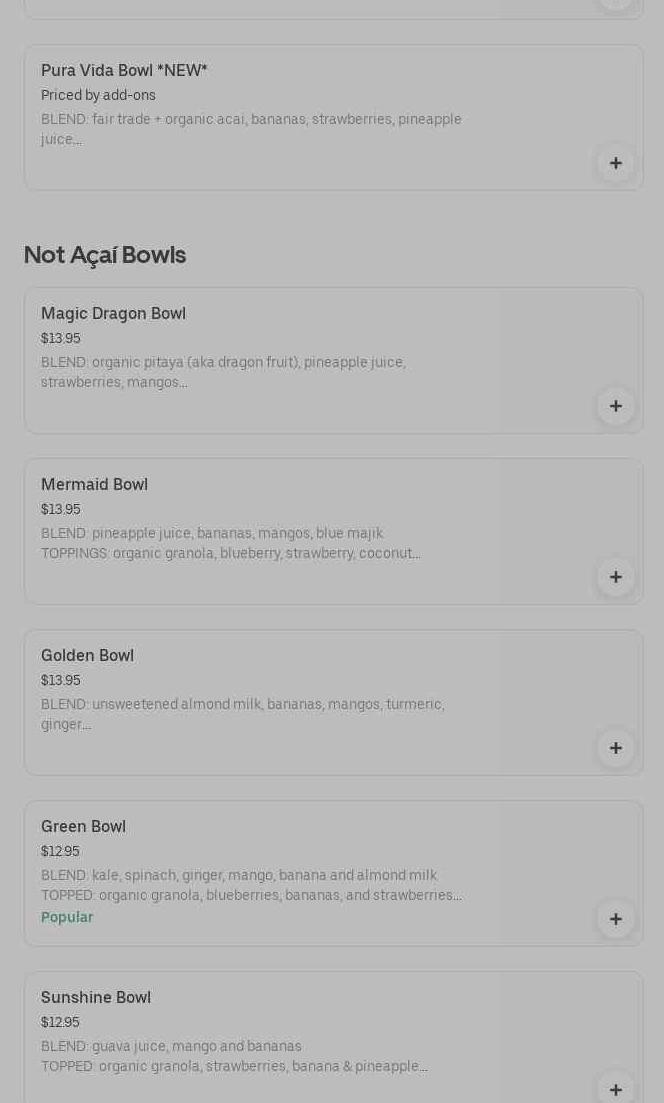Click the Popular tag on Green Bowl
Screen dimensions: 664x1103
tap(67, 918)
